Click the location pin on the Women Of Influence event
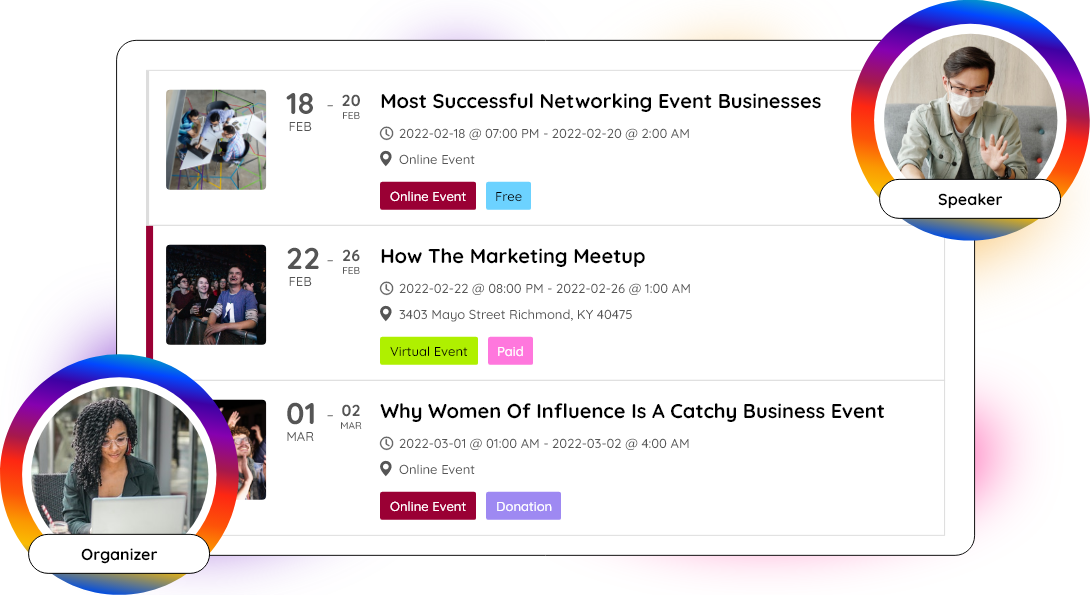Screen dimensions: 1090x595 (387, 468)
